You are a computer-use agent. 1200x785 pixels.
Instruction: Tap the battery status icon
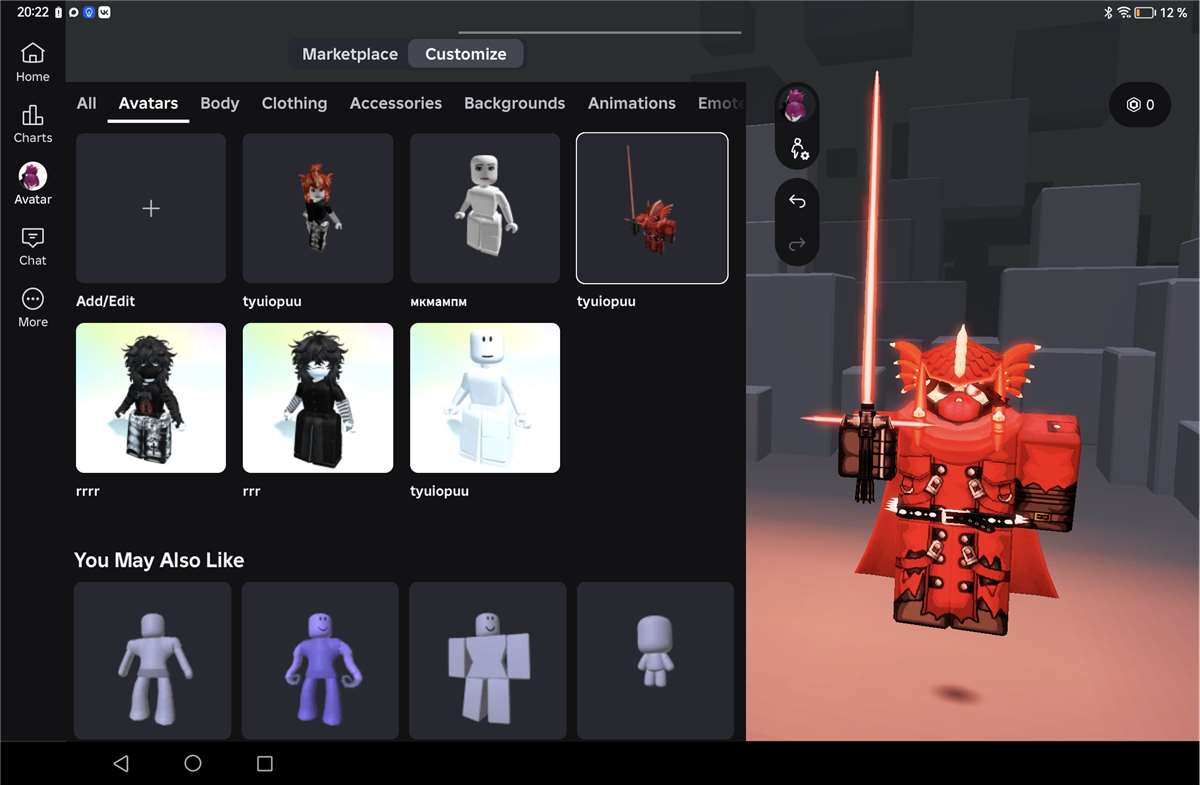pos(1145,12)
